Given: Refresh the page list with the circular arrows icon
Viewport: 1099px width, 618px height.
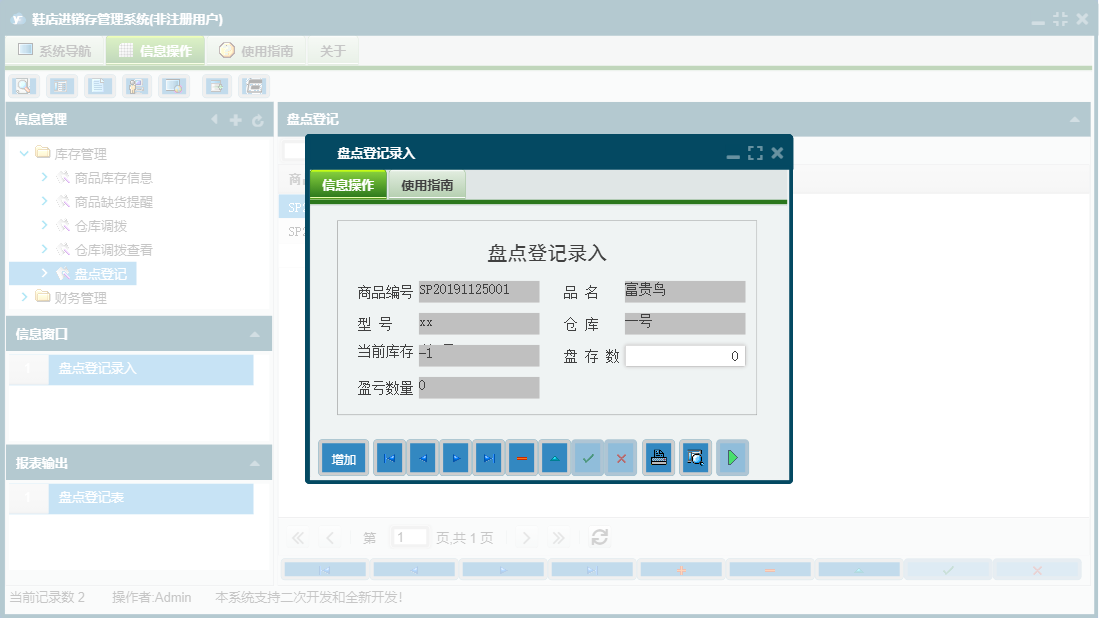Looking at the screenshot, I should point(599,537).
